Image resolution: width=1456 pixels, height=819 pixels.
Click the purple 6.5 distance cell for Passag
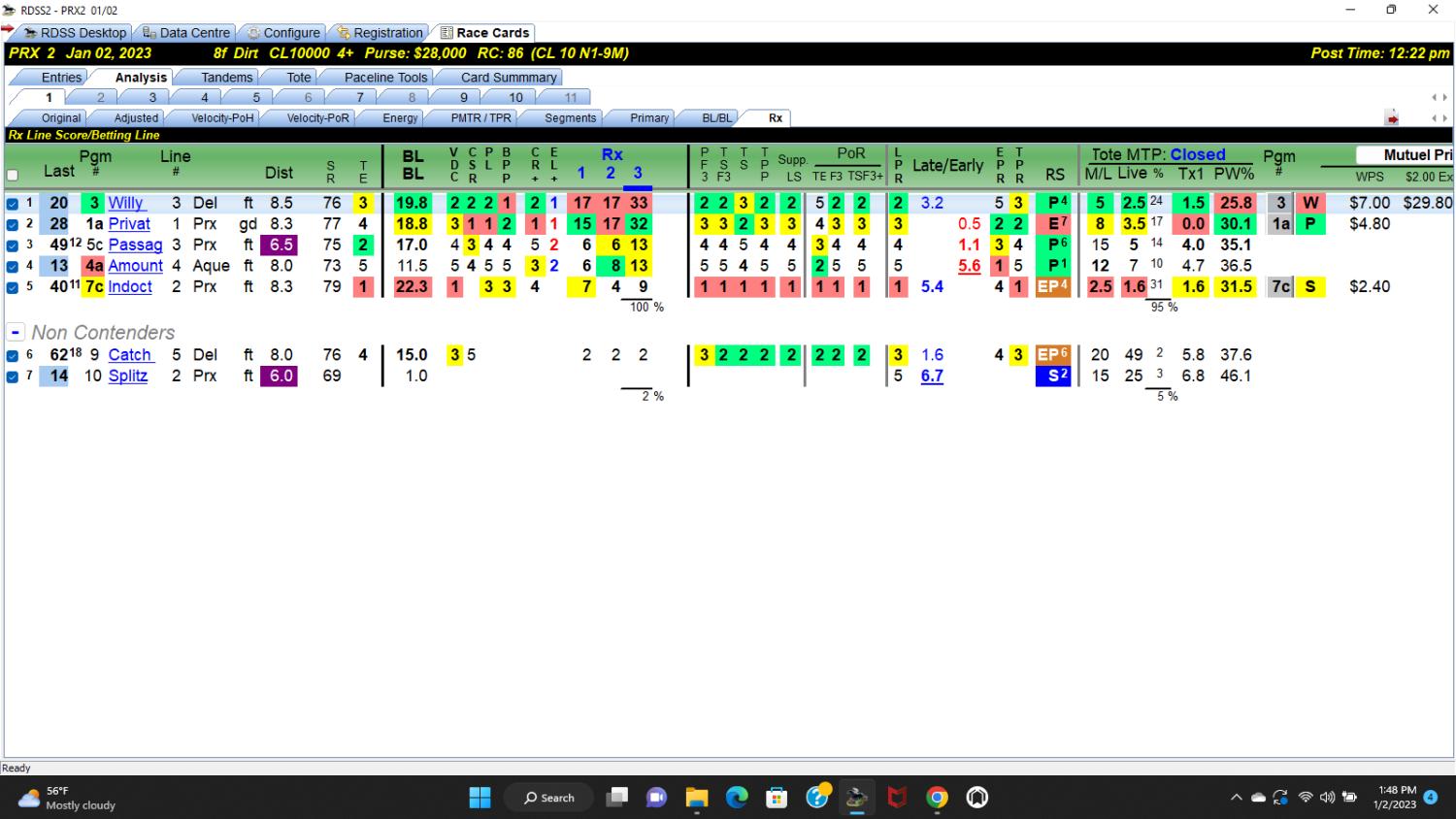click(x=280, y=246)
